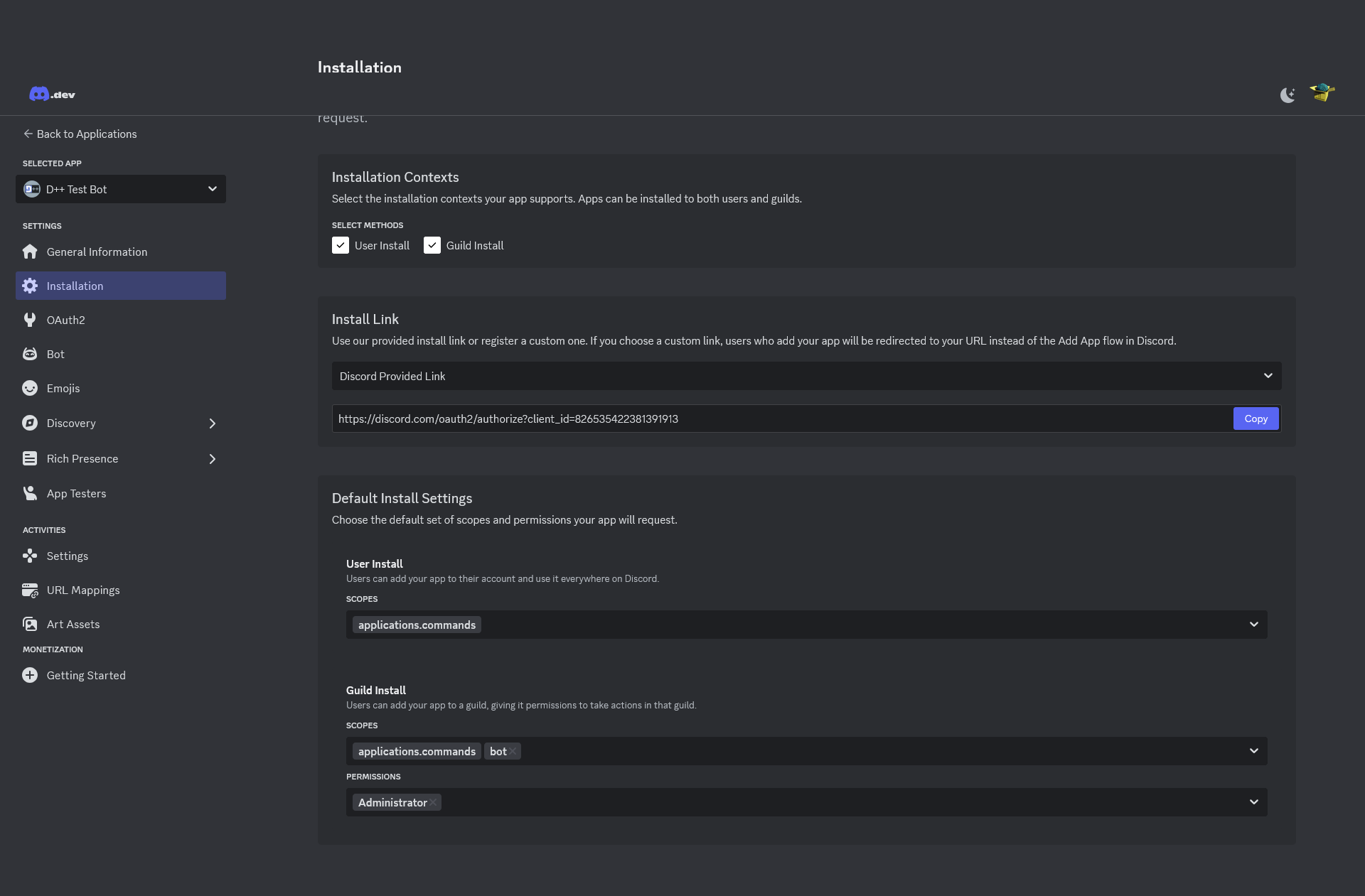Open the General Information page
The width and height of the screenshot is (1365, 896).
click(97, 252)
